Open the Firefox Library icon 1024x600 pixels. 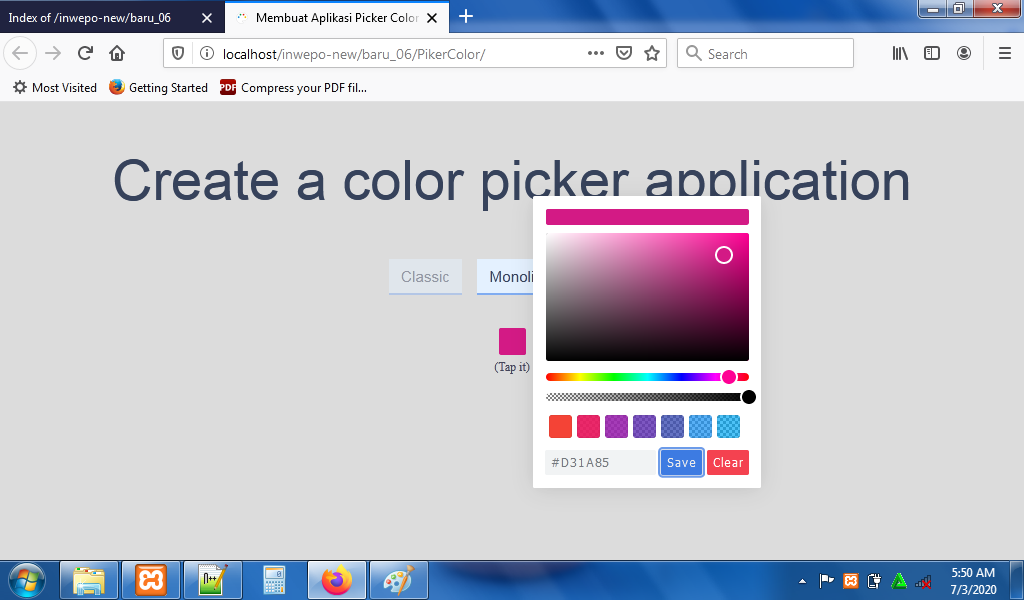(x=900, y=54)
